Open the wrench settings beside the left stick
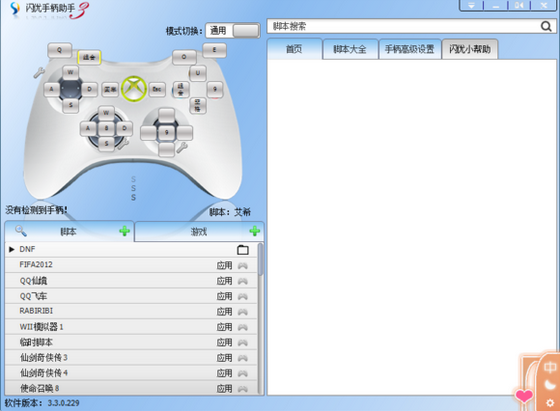This screenshot has width=560, height=411. coord(39,72)
